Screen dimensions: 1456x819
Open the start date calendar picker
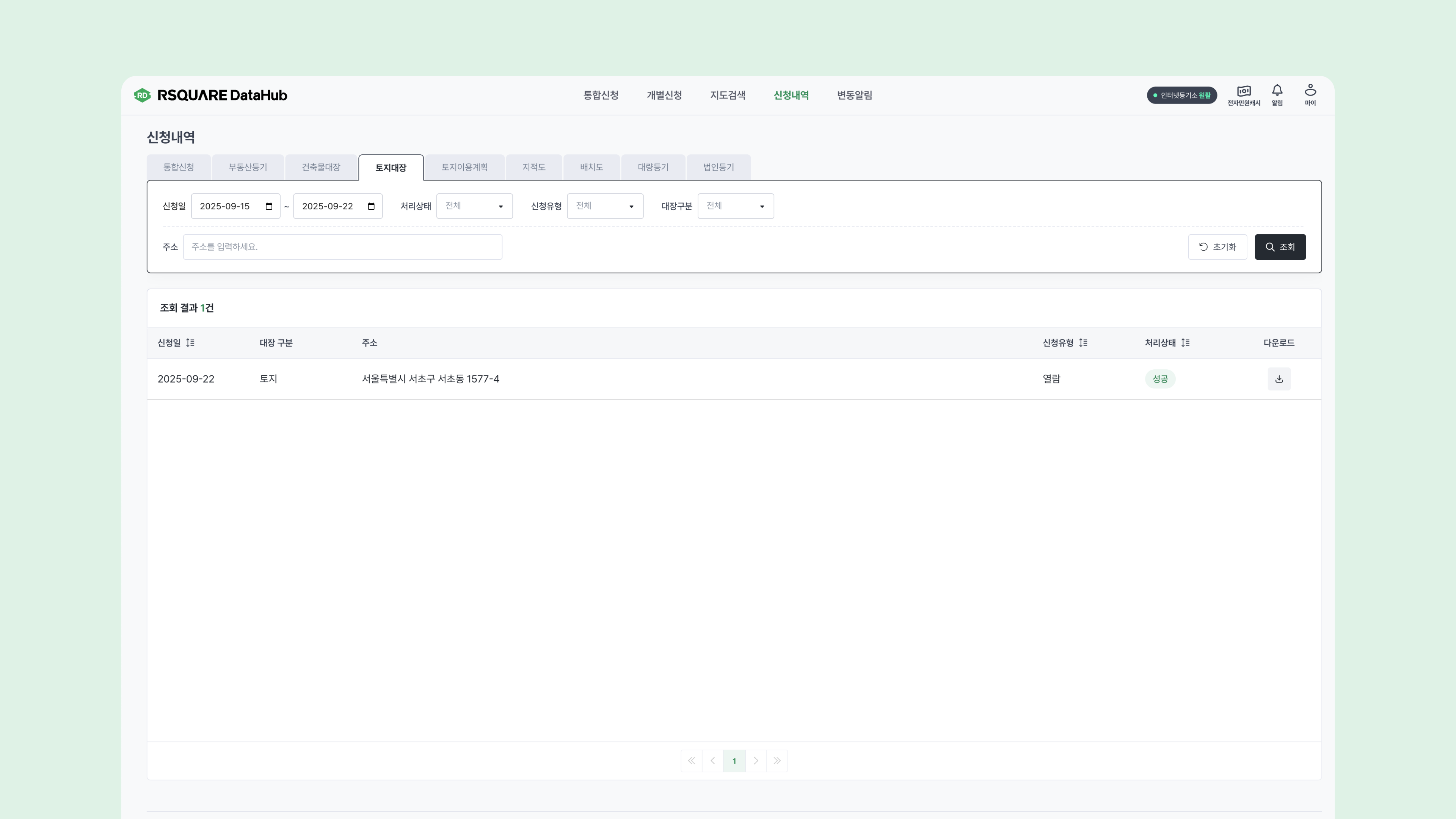coord(269,206)
